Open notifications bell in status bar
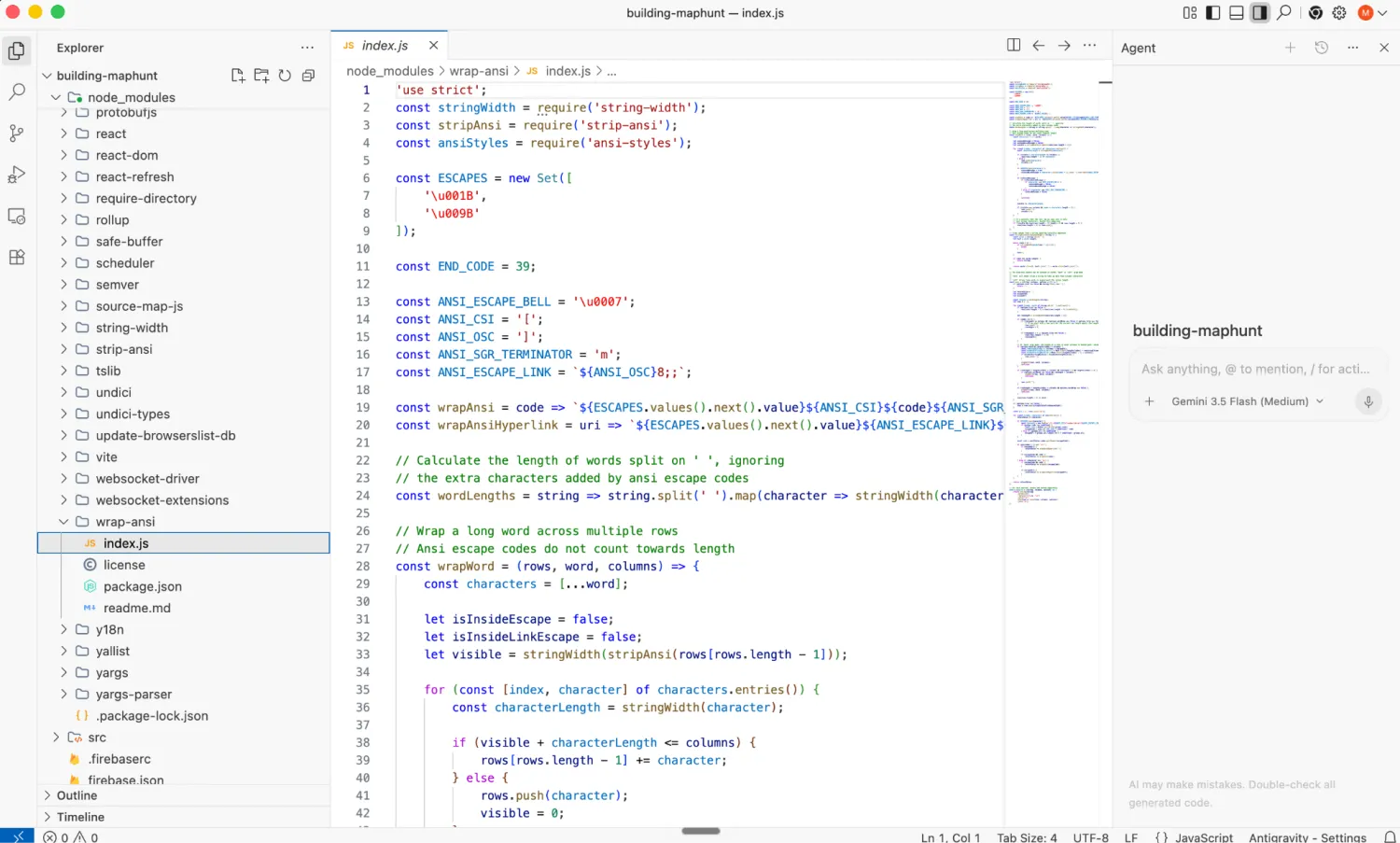The height and width of the screenshot is (843, 1400). 1390,837
